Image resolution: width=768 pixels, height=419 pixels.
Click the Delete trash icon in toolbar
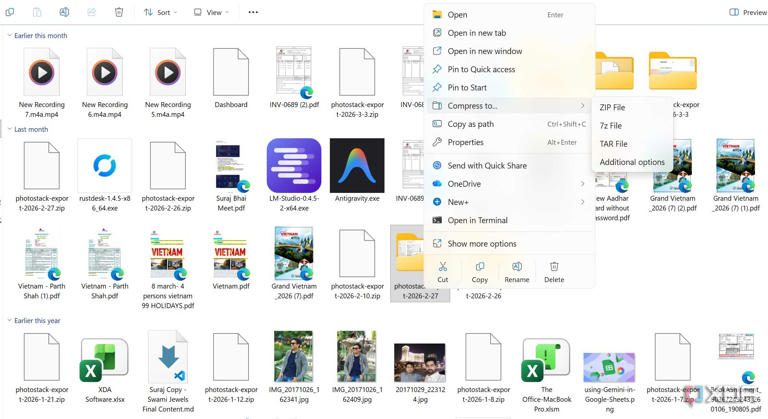pos(119,12)
